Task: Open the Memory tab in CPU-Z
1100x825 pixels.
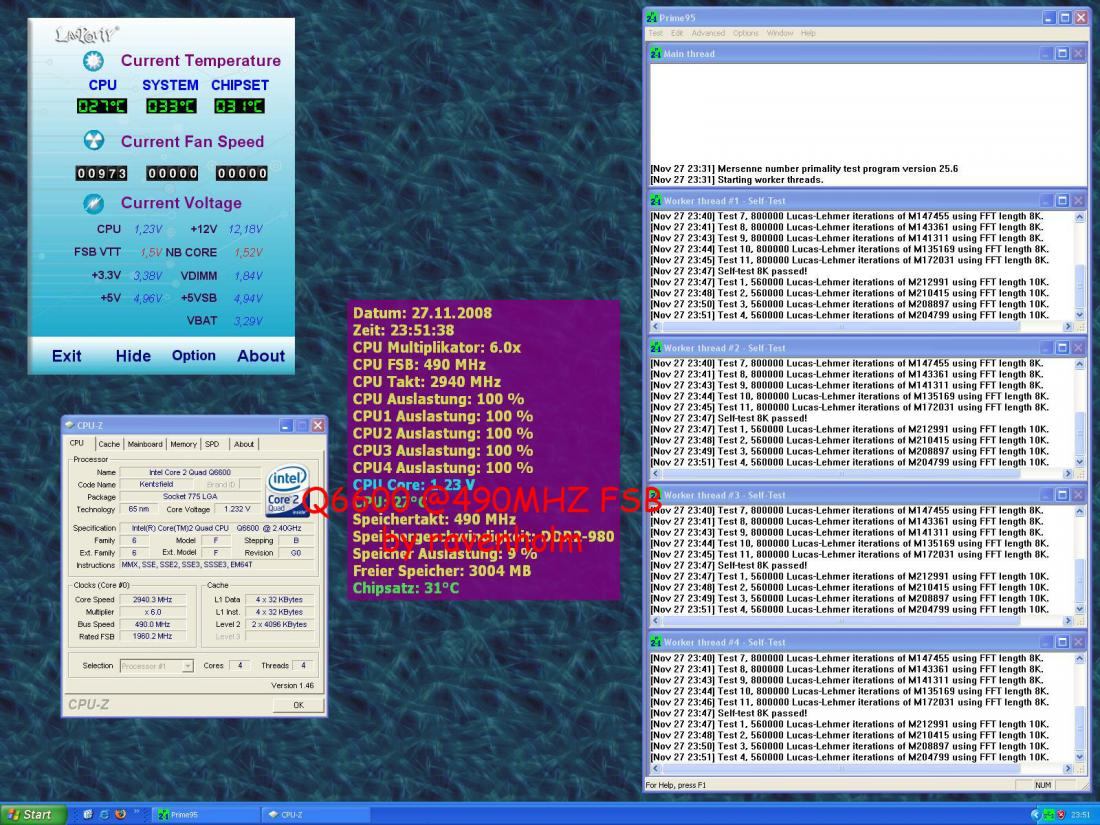Action: click(183, 444)
